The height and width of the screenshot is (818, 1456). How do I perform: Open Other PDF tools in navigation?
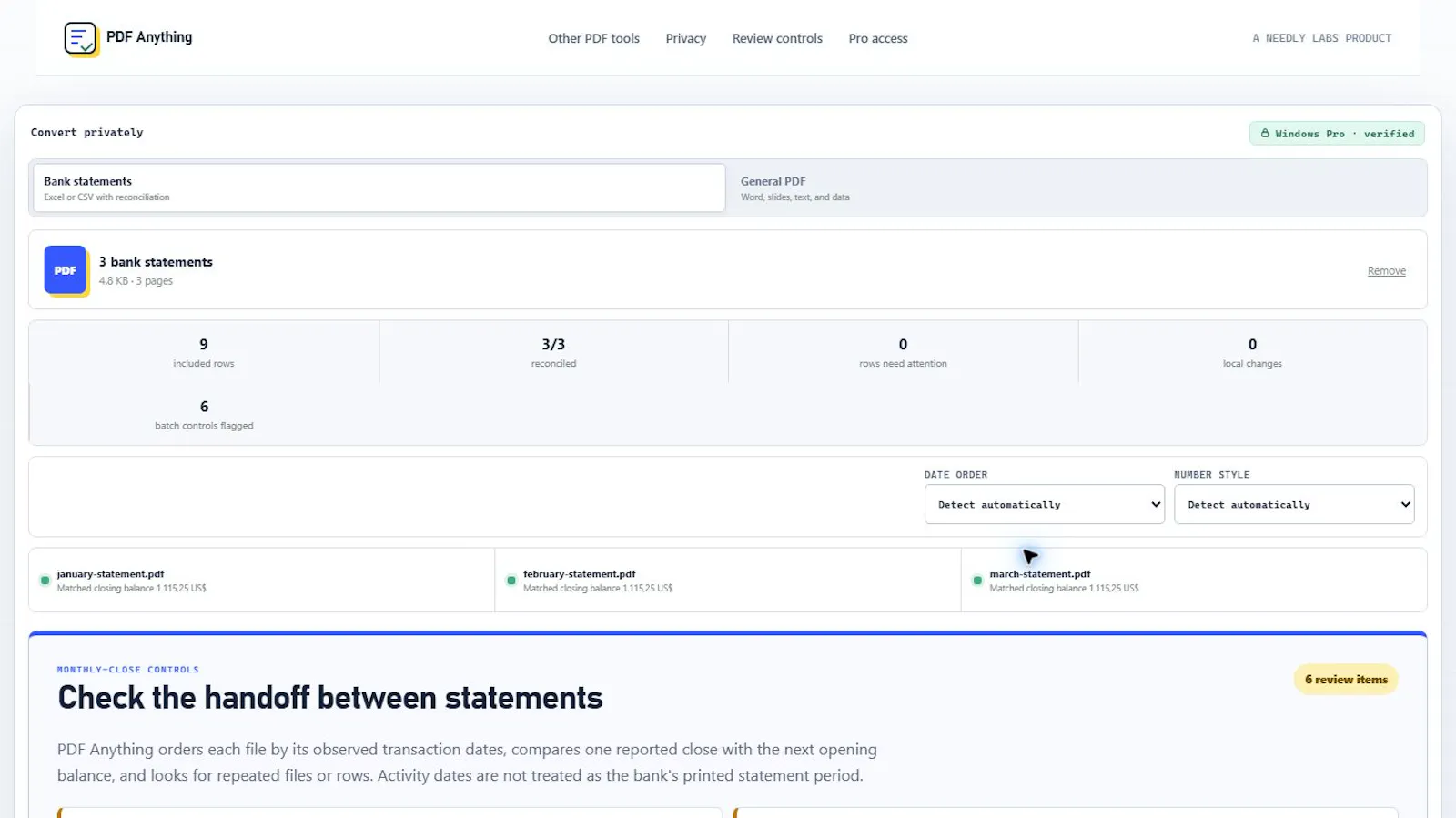(x=593, y=38)
